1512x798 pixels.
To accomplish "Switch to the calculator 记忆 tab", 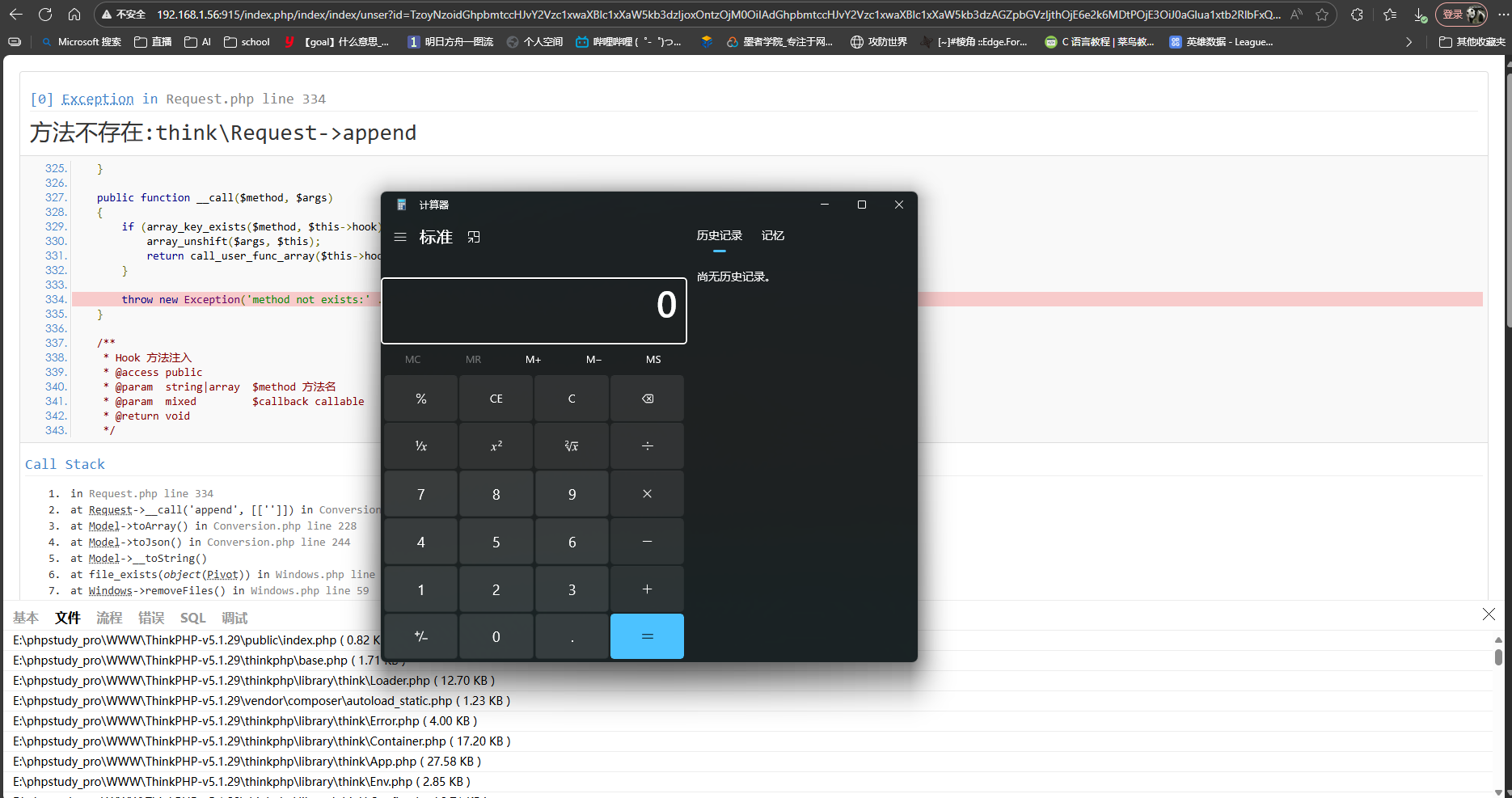I will (x=772, y=235).
